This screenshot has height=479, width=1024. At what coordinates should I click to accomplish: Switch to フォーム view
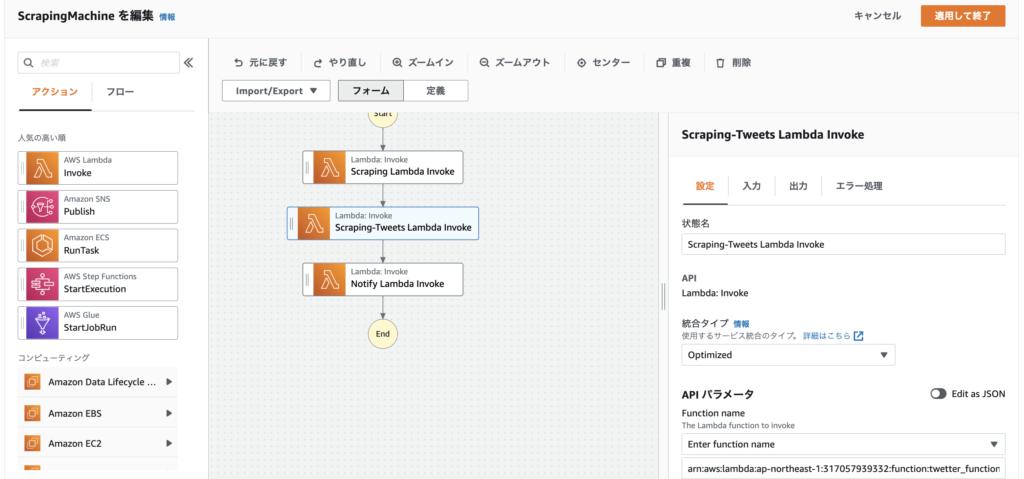coord(371,91)
